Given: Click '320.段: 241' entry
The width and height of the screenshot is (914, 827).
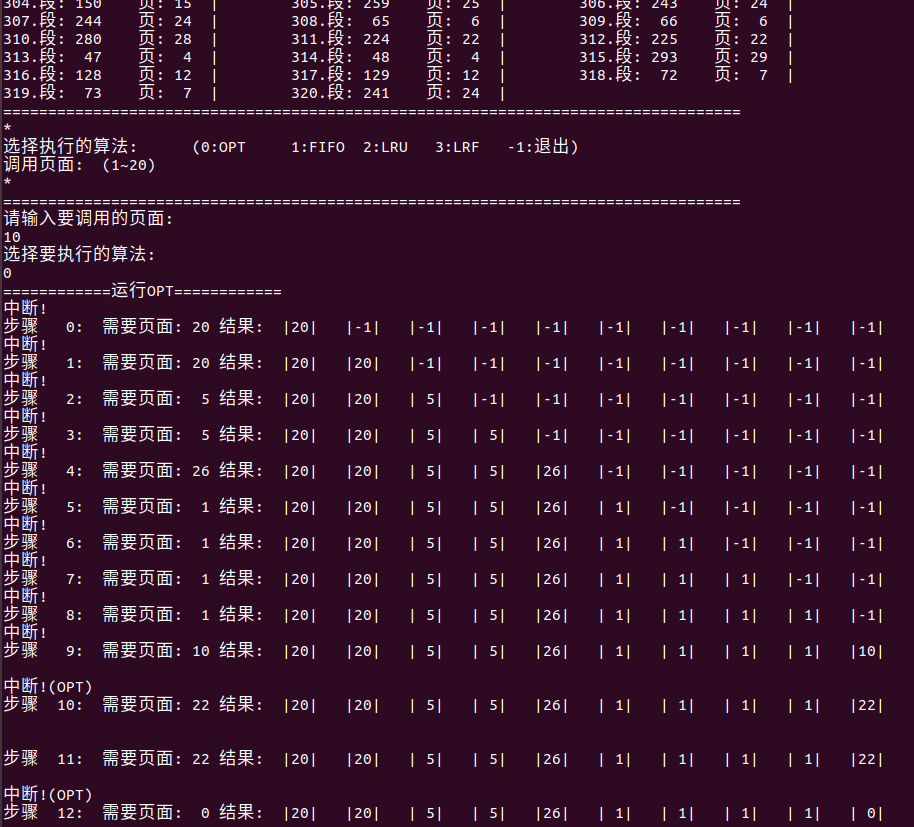Looking at the screenshot, I should (x=340, y=93).
